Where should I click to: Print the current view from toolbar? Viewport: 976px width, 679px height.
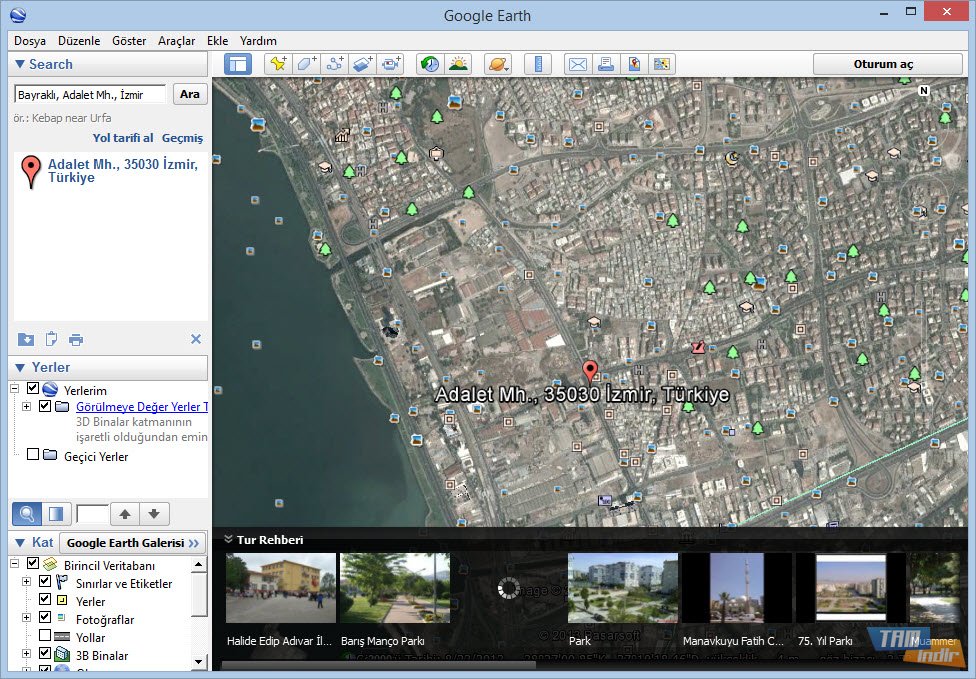click(x=606, y=64)
